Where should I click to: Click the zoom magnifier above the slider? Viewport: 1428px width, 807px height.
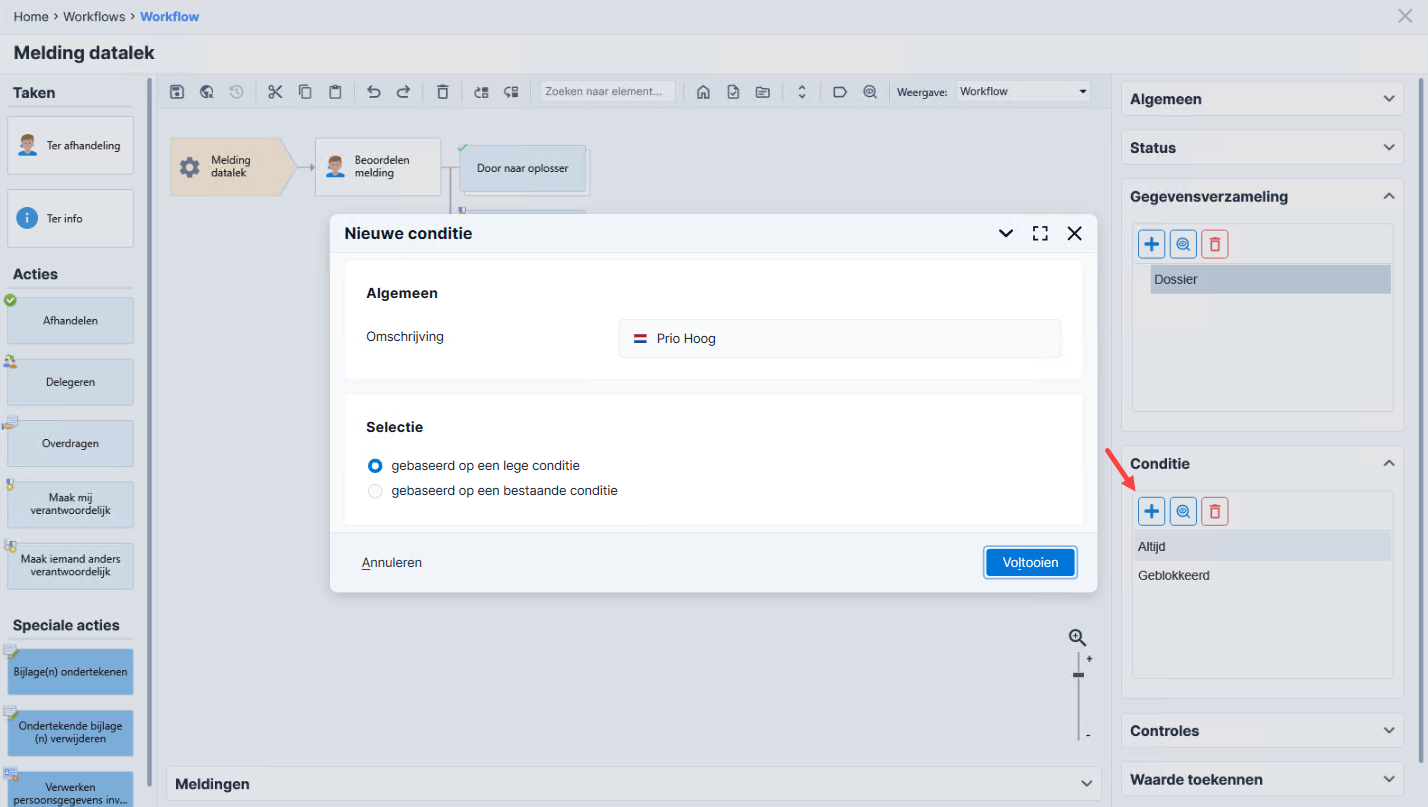point(1077,637)
